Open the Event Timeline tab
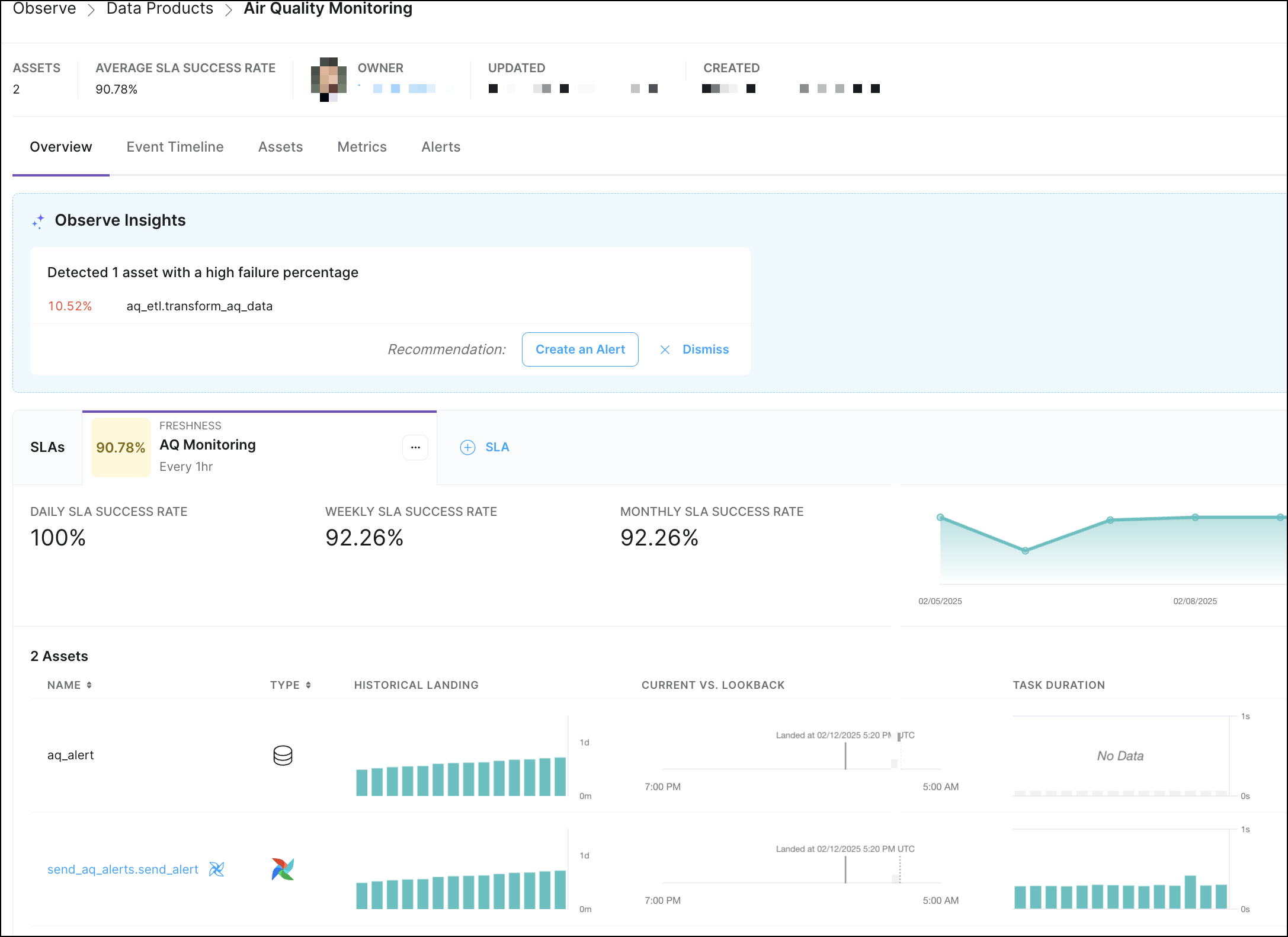 pyautogui.click(x=175, y=147)
